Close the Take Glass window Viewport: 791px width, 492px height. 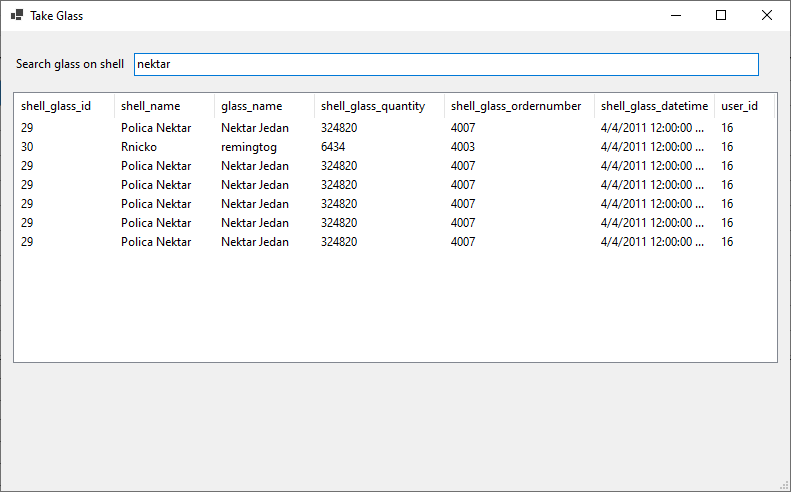[x=767, y=15]
